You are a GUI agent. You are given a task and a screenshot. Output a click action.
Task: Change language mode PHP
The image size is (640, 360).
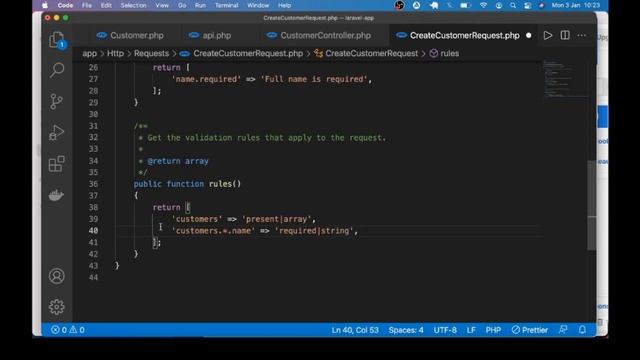point(493,330)
